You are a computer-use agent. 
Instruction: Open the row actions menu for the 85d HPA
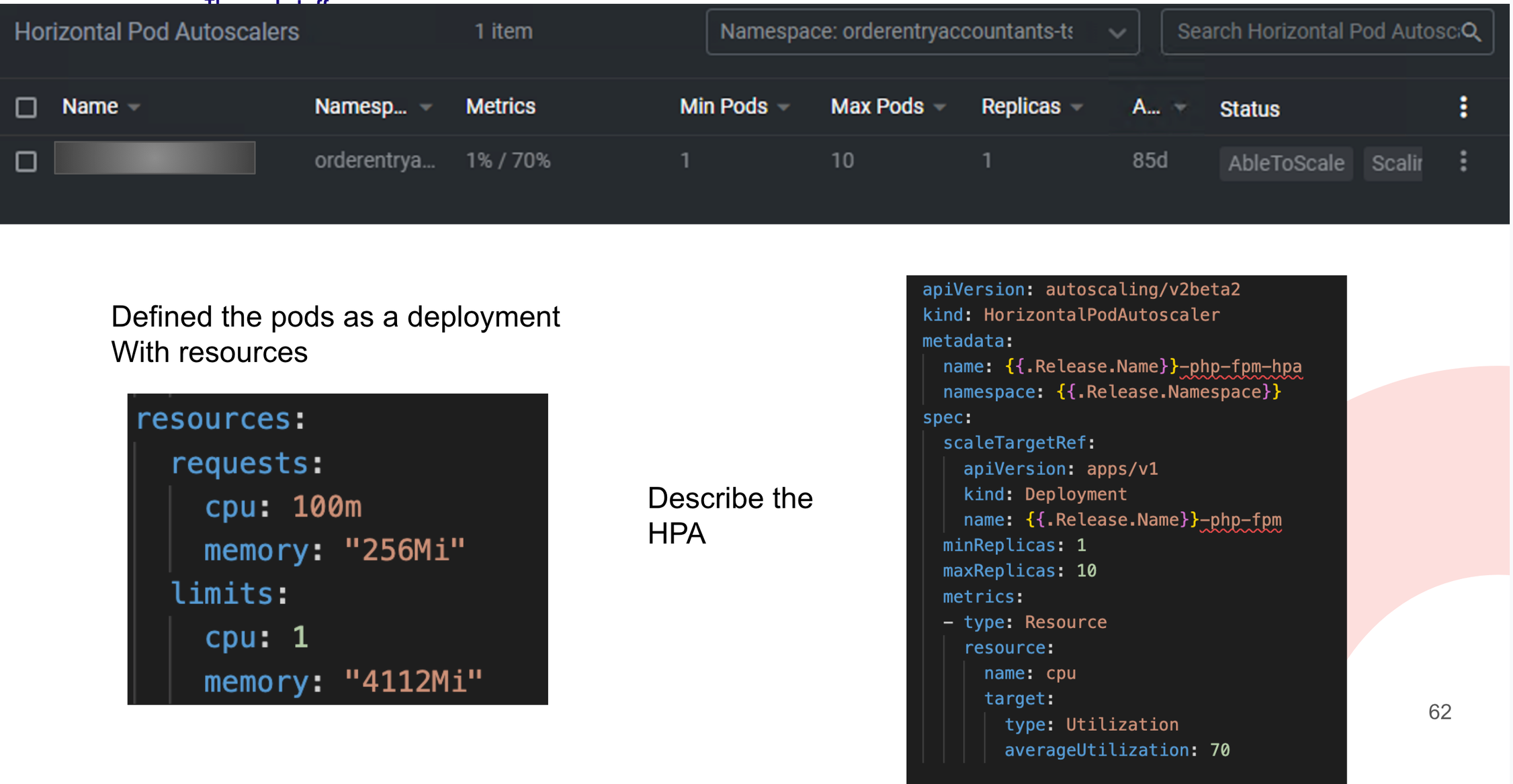pyautogui.click(x=1463, y=161)
